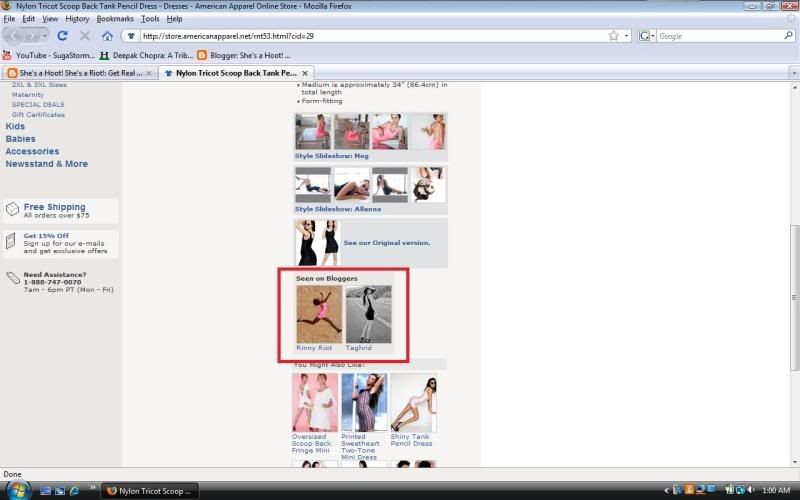The image size is (800, 500).
Task: Click the Reload page icon
Action: click(62, 36)
